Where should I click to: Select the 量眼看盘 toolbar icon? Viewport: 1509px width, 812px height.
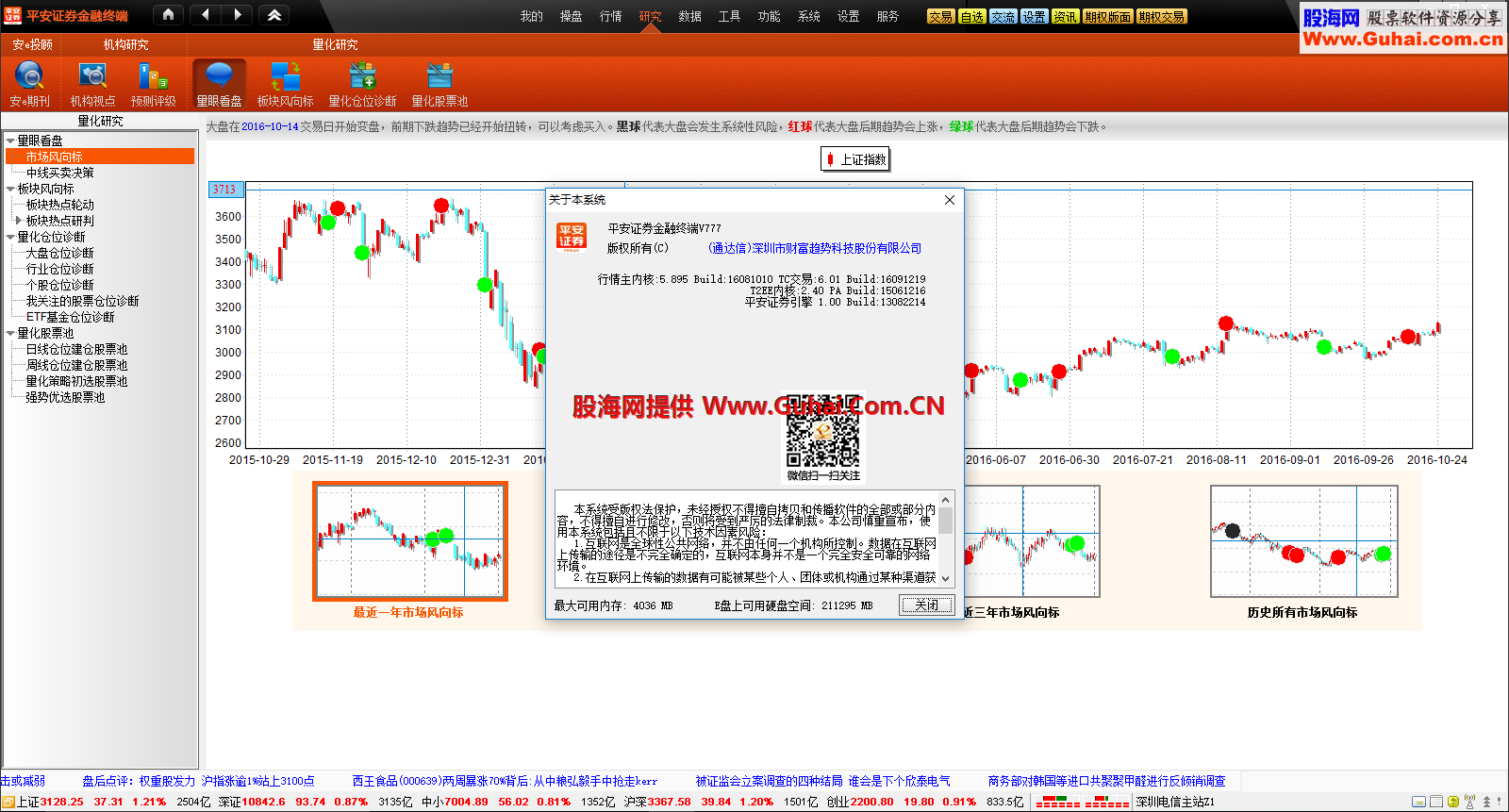[219, 83]
